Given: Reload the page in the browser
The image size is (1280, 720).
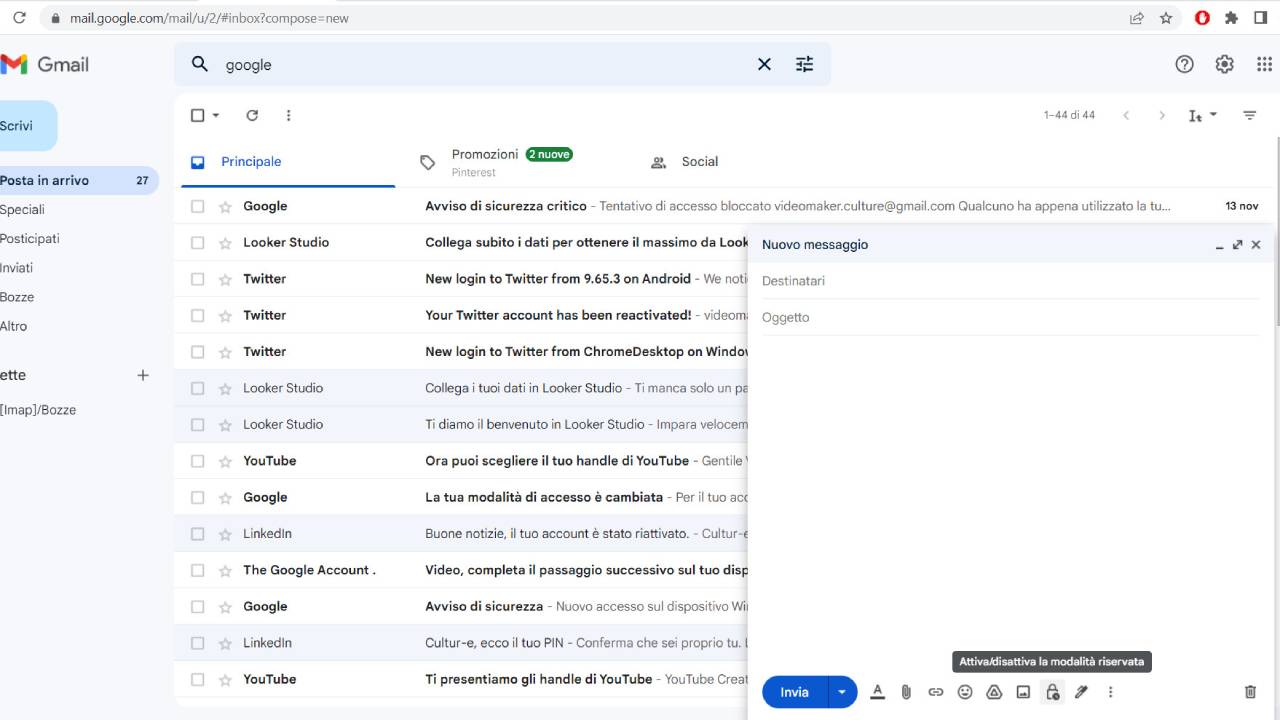Looking at the screenshot, I should pyautogui.click(x=19, y=18).
